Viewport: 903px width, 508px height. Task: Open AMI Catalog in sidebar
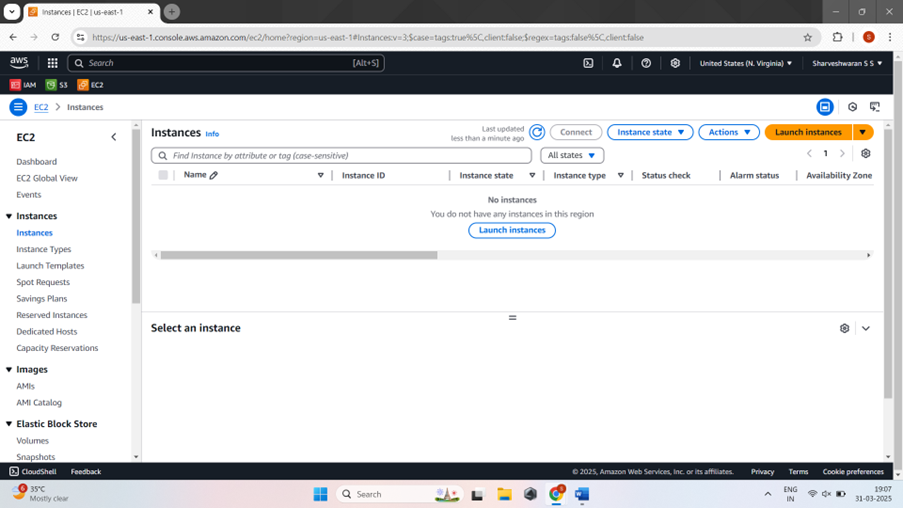pyautogui.click(x=39, y=403)
